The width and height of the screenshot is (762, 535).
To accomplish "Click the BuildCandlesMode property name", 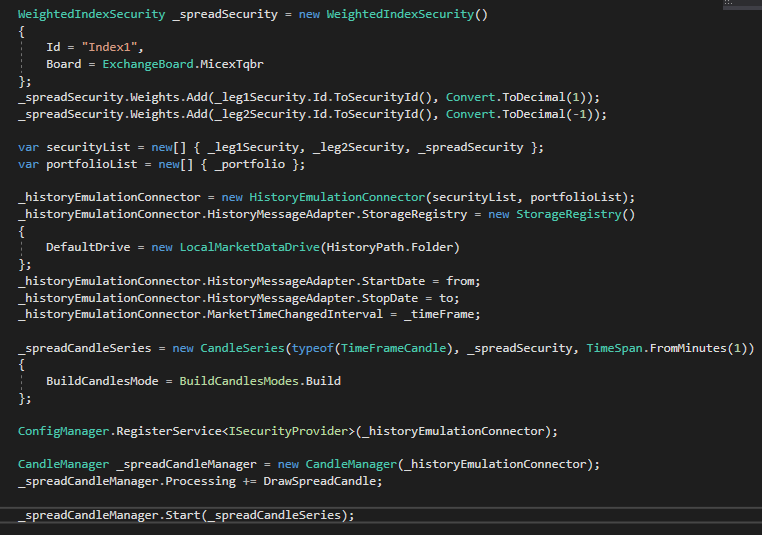I will pyautogui.click(x=102, y=381).
